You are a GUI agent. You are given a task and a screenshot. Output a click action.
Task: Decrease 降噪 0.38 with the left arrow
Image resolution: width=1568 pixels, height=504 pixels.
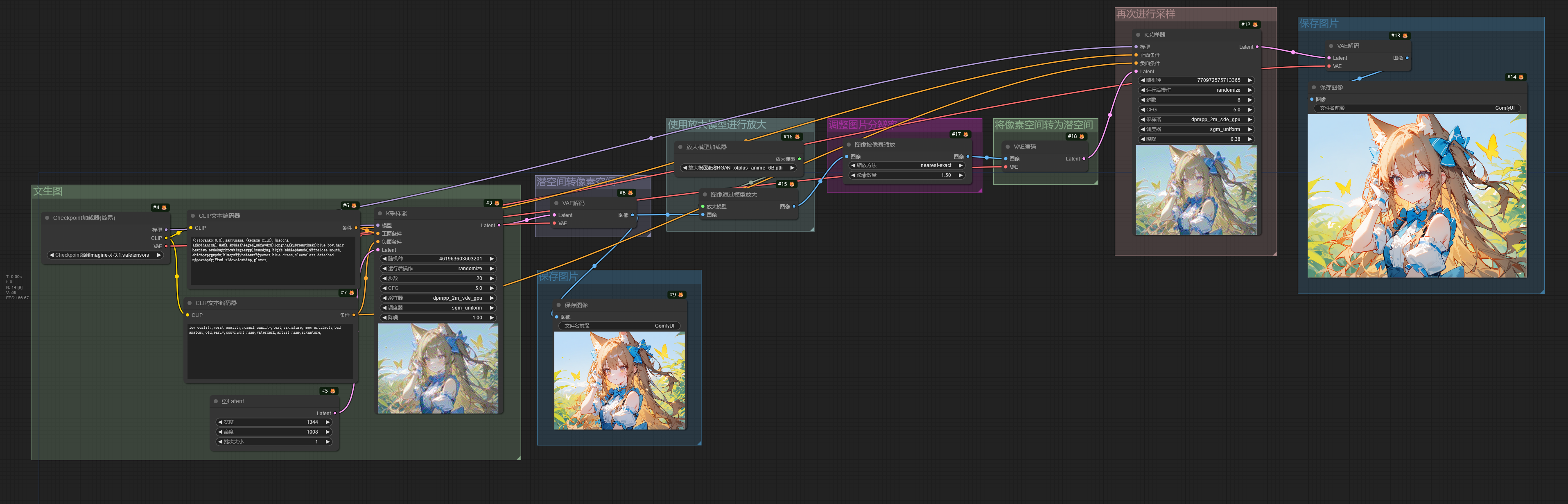coord(1143,139)
